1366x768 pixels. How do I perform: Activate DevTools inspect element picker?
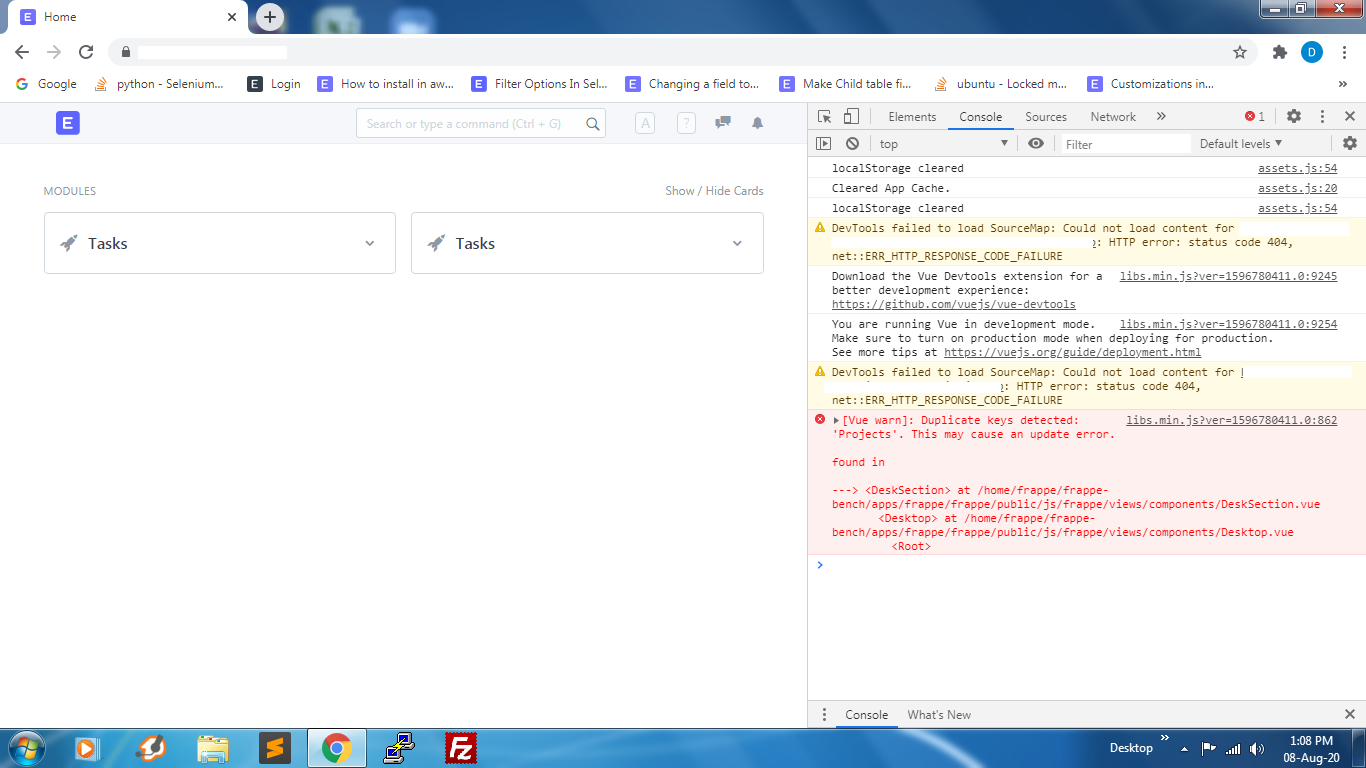click(x=824, y=117)
